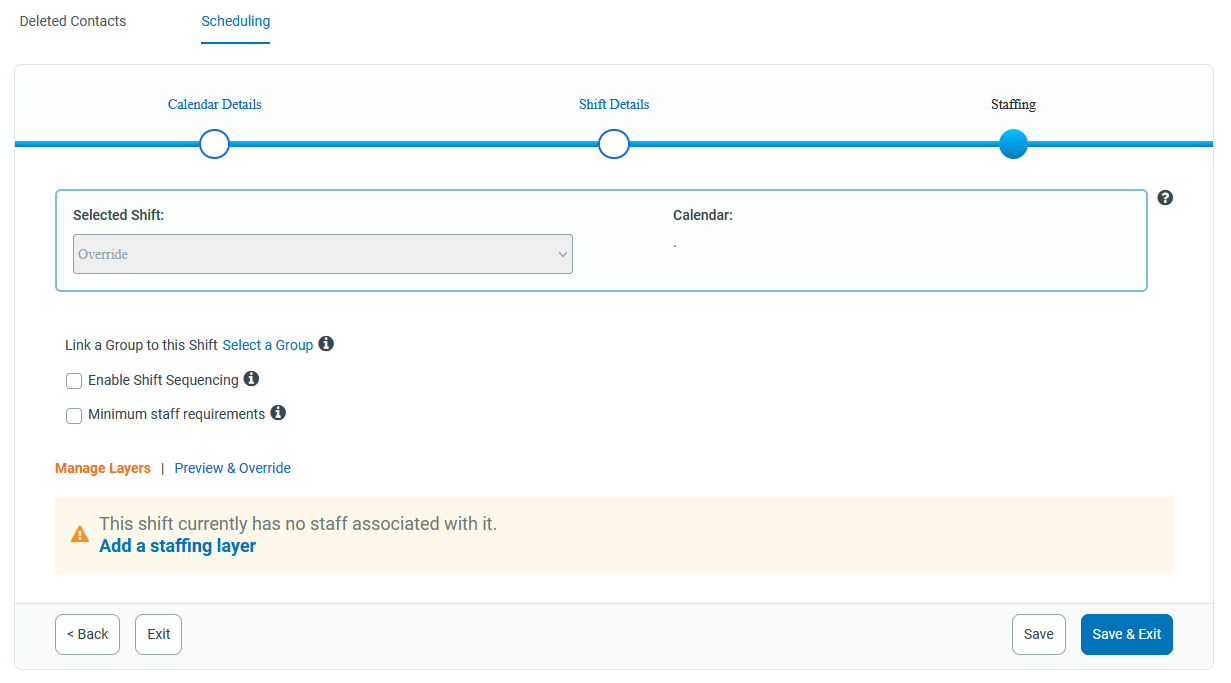1231x683 pixels.
Task: Click the Staffing label on the progress bar
Action: 1013,104
